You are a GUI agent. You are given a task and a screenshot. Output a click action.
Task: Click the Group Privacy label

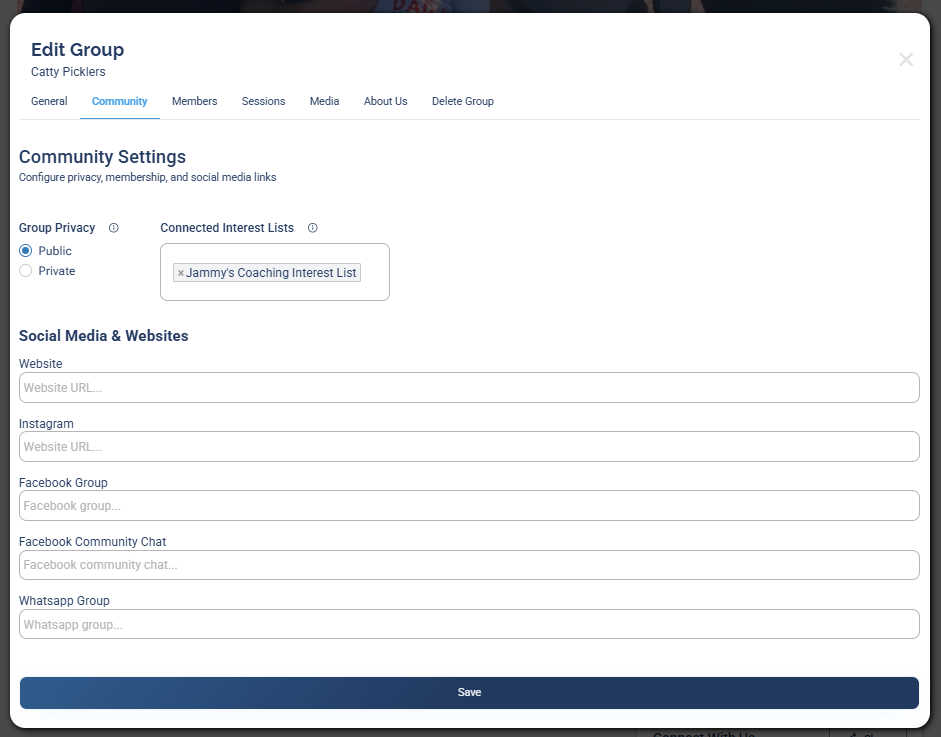(x=57, y=227)
